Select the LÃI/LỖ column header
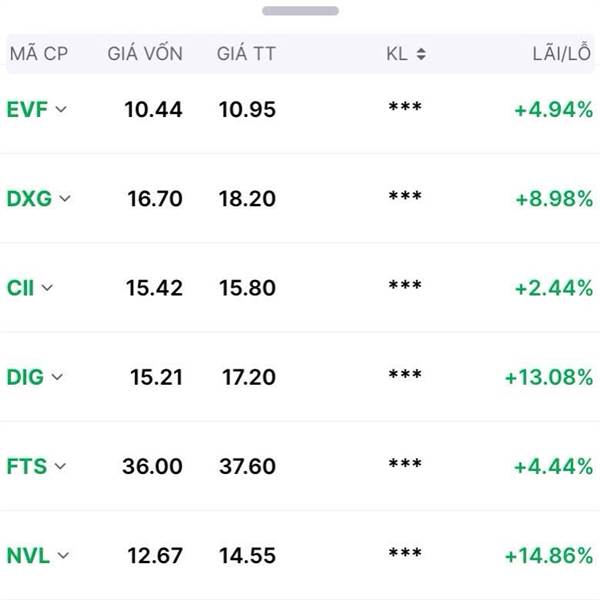This screenshot has width=600, height=600. coord(562,53)
